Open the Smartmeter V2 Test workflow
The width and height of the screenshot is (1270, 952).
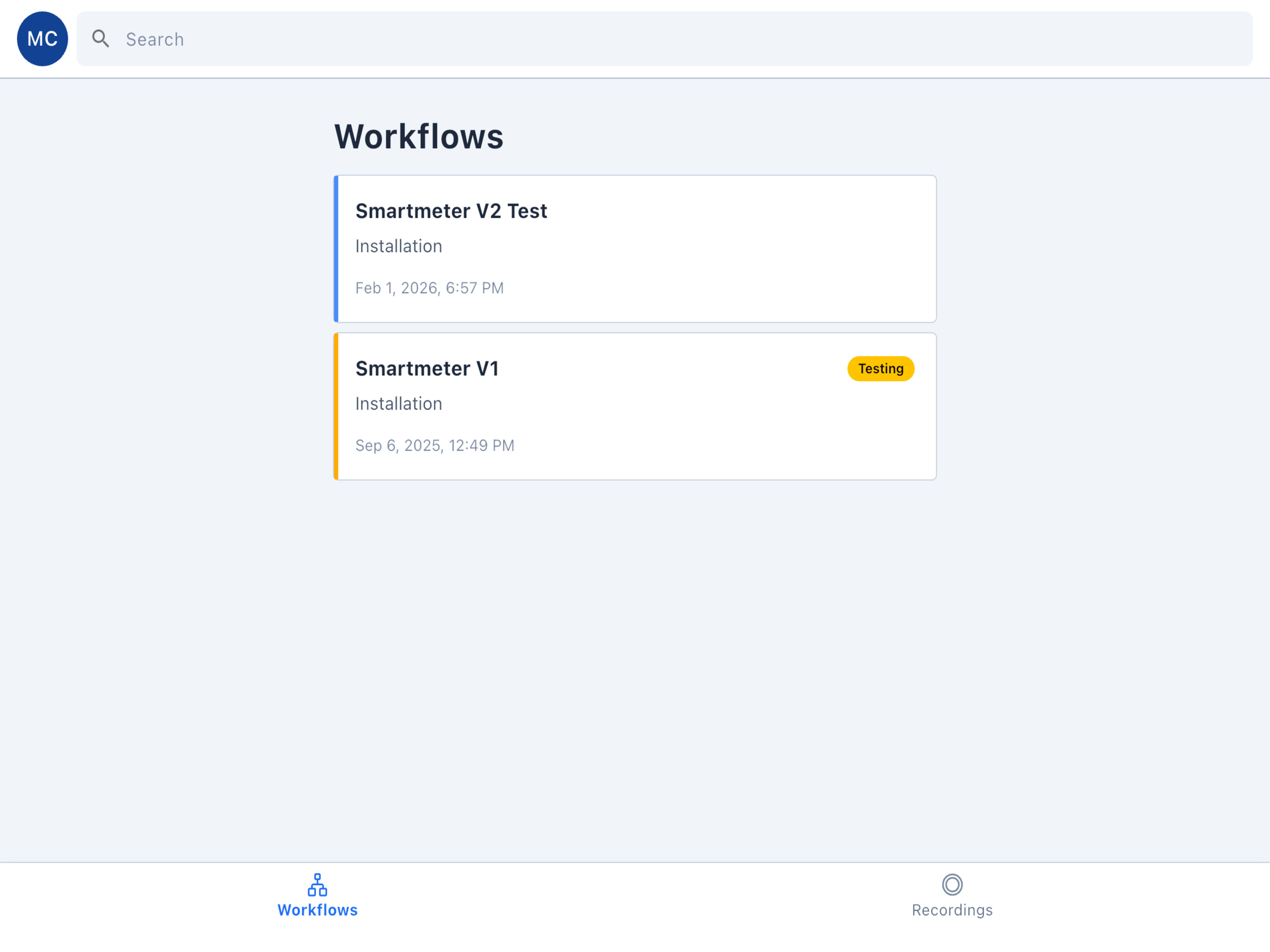(x=635, y=249)
